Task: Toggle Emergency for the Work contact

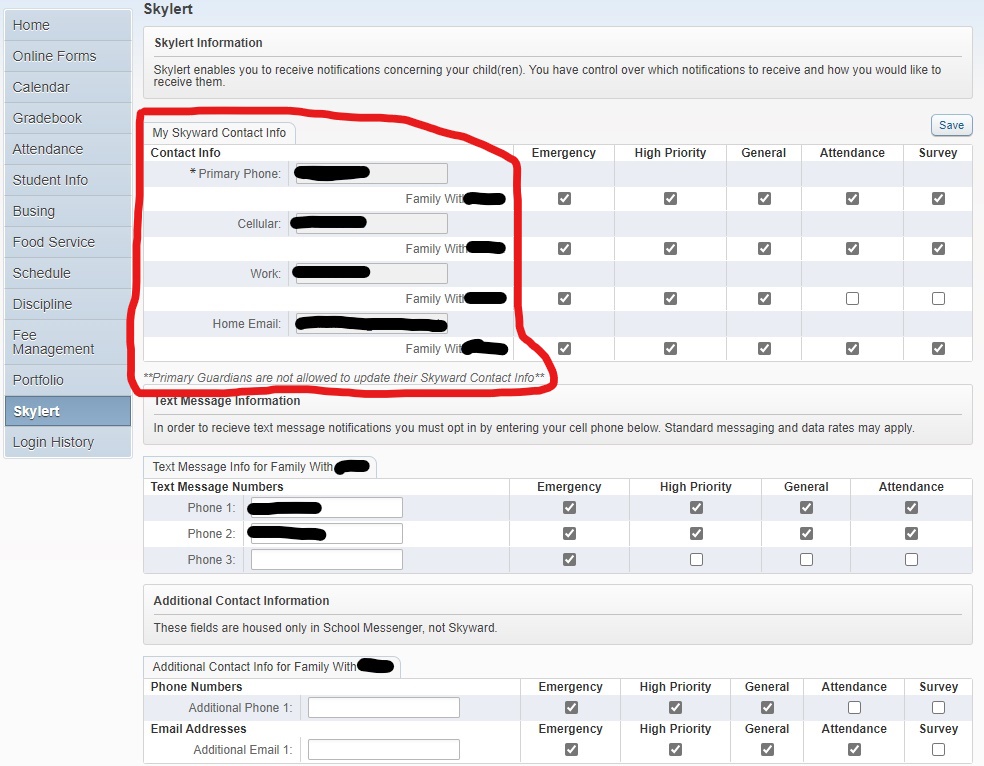Action: [564, 299]
